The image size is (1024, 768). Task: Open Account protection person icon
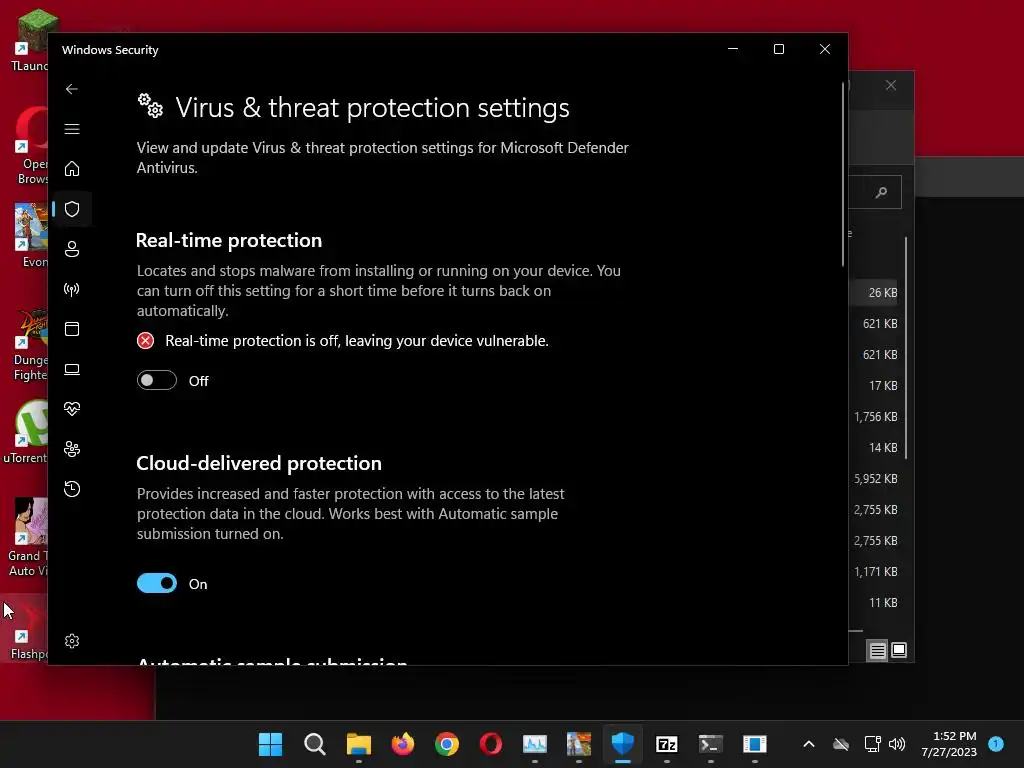pos(72,249)
